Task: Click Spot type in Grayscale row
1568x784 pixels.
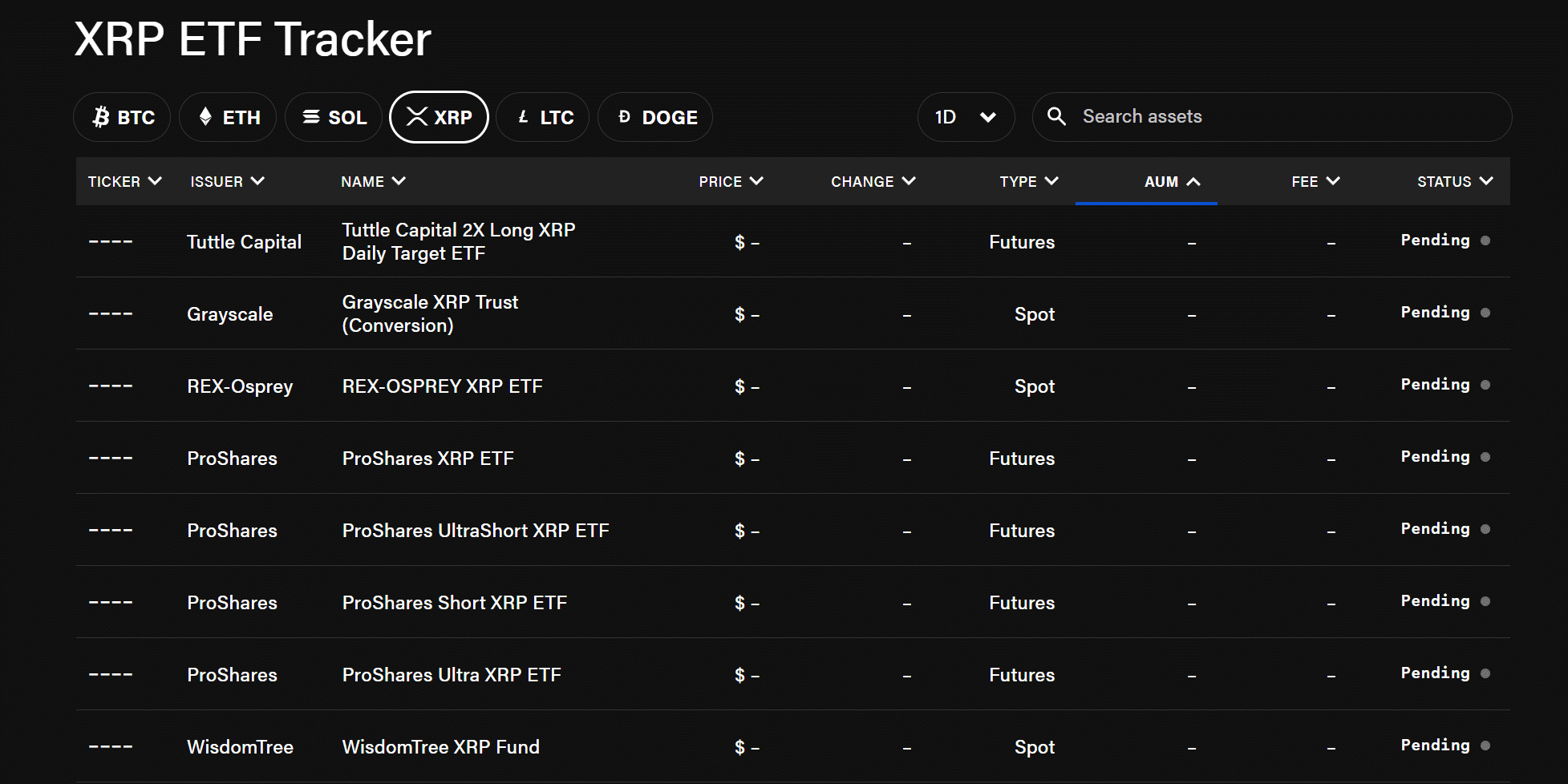Action: click(x=1035, y=314)
